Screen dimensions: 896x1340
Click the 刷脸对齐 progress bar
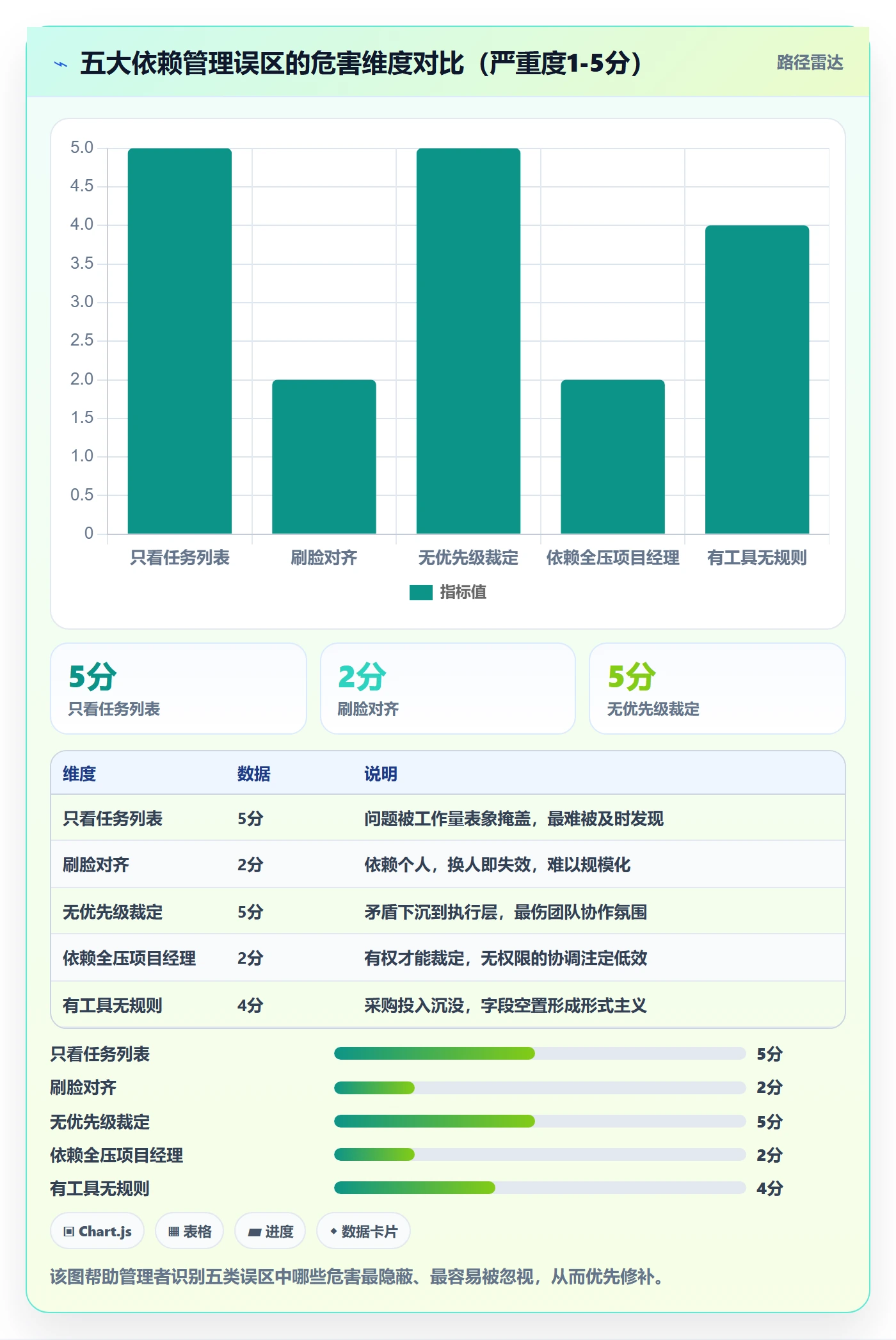click(540, 1087)
